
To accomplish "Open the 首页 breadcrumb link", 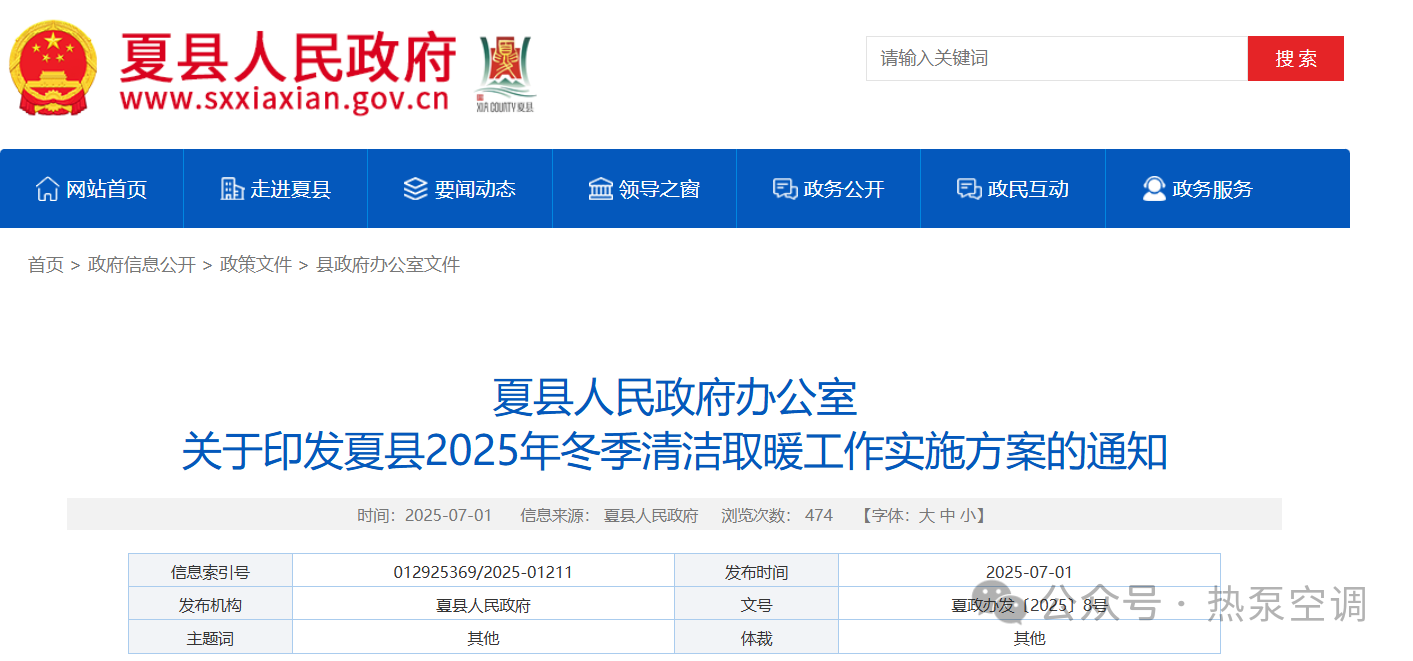I will pos(44,264).
